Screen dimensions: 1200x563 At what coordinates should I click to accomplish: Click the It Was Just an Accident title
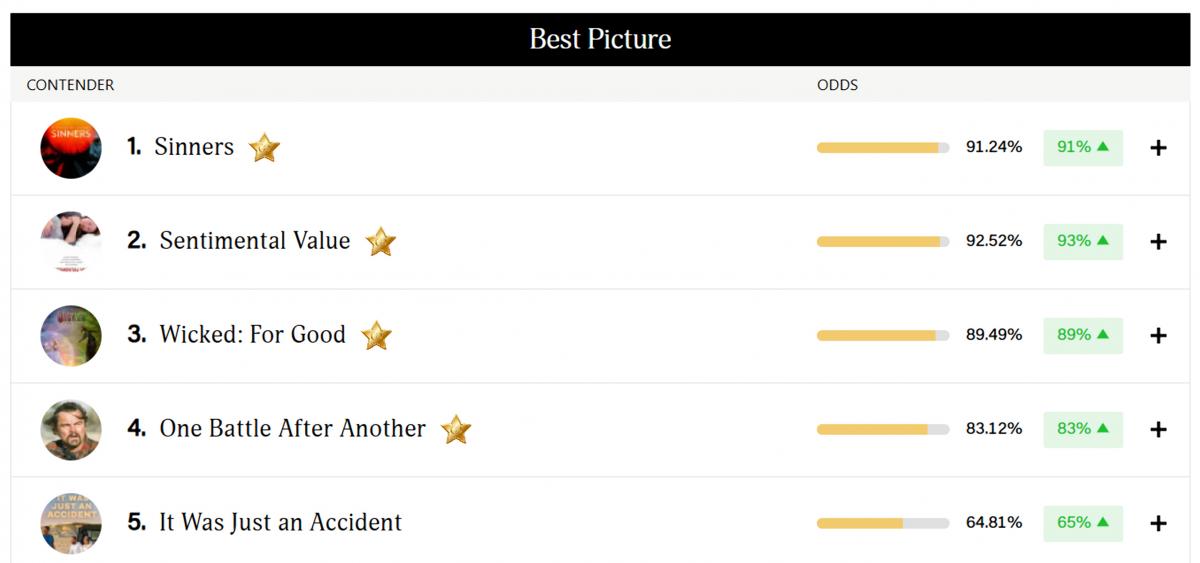point(281,522)
